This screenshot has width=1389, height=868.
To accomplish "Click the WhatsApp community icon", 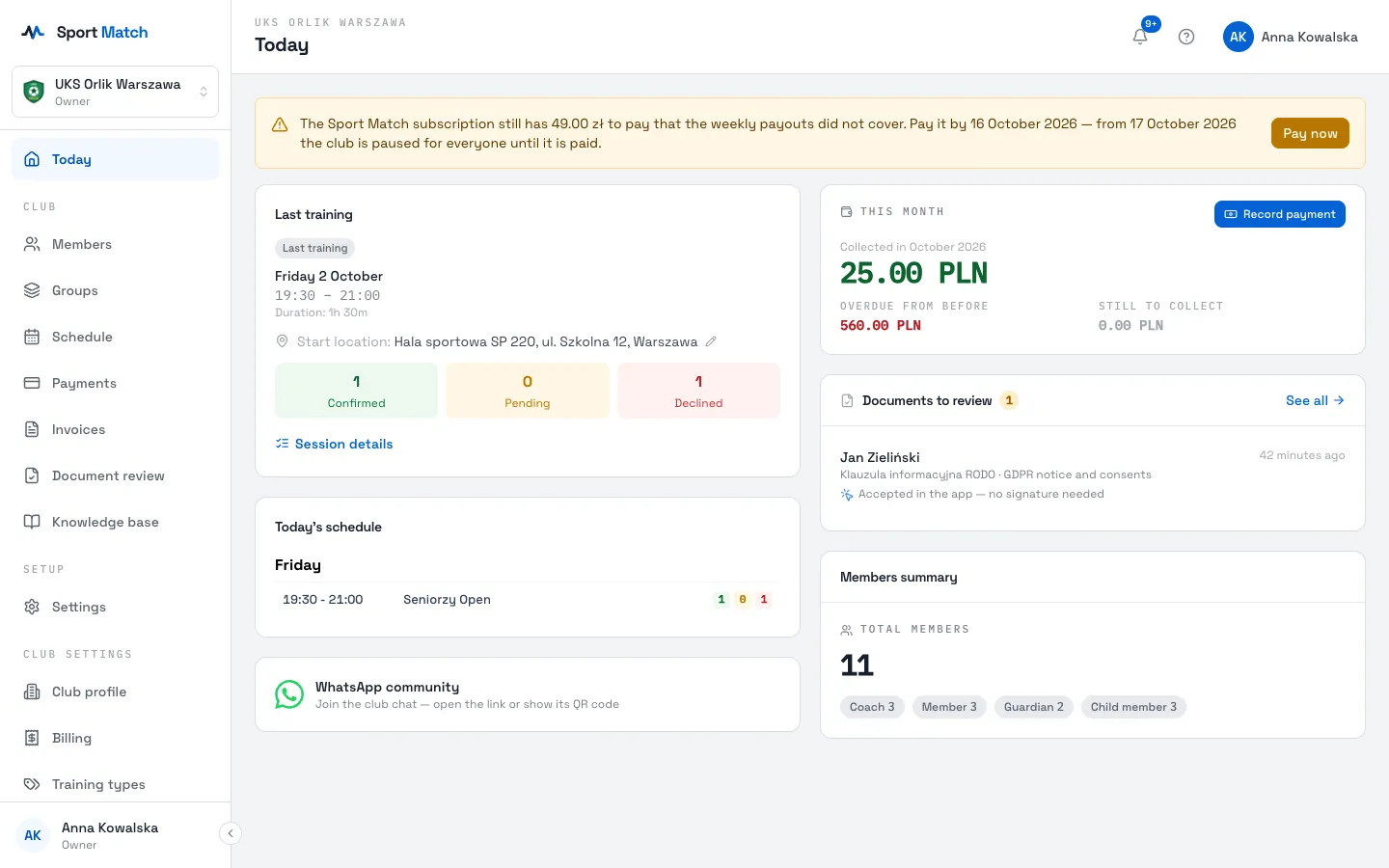I will click(289, 694).
